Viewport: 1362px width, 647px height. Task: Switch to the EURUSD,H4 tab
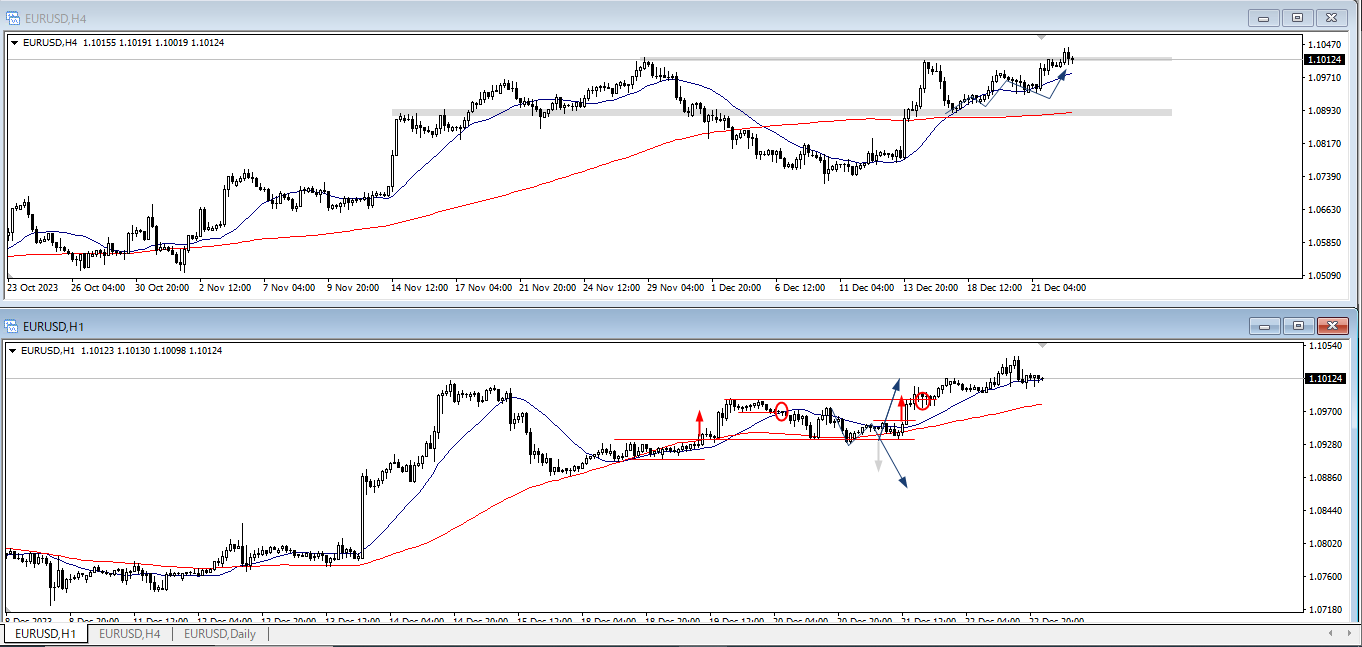(x=130, y=634)
